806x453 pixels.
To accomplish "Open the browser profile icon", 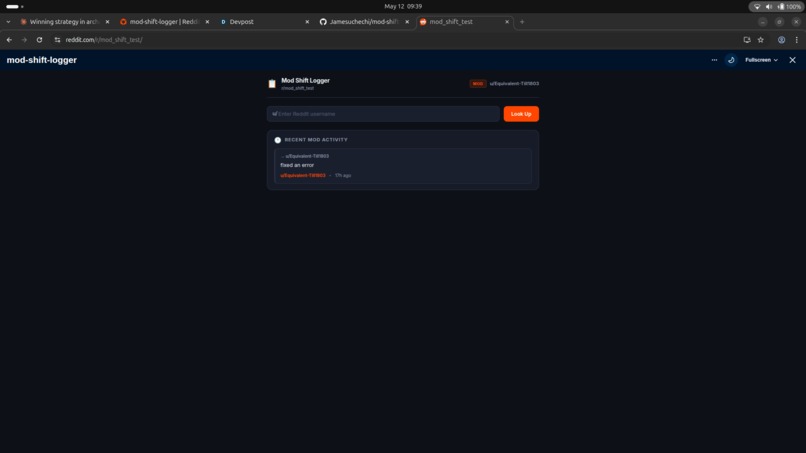I will pyautogui.click(x=781, y=40).
